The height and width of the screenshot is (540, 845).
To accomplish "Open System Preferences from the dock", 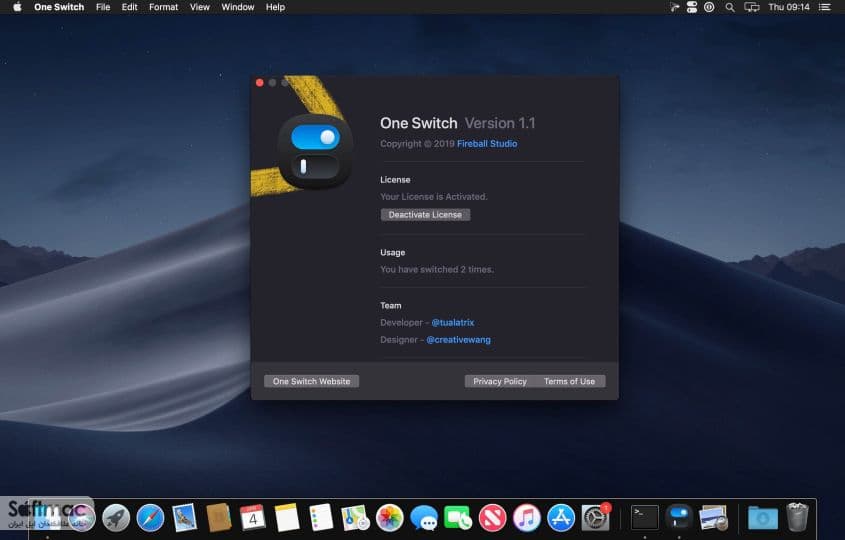I will (595, 518).
